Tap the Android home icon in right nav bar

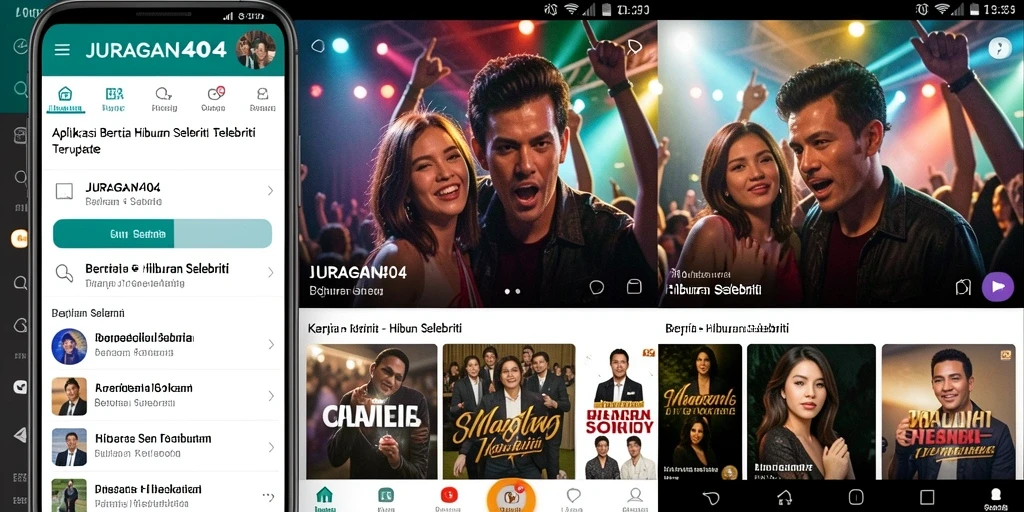pyautogui.click(x=784, y=496)
